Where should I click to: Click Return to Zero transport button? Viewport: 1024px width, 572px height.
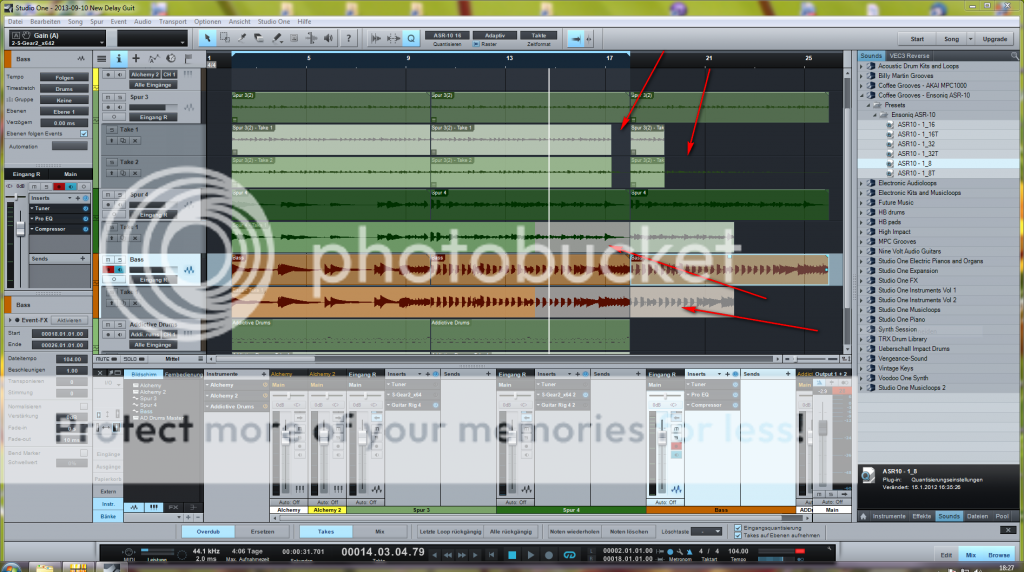[x=492, y=555]
